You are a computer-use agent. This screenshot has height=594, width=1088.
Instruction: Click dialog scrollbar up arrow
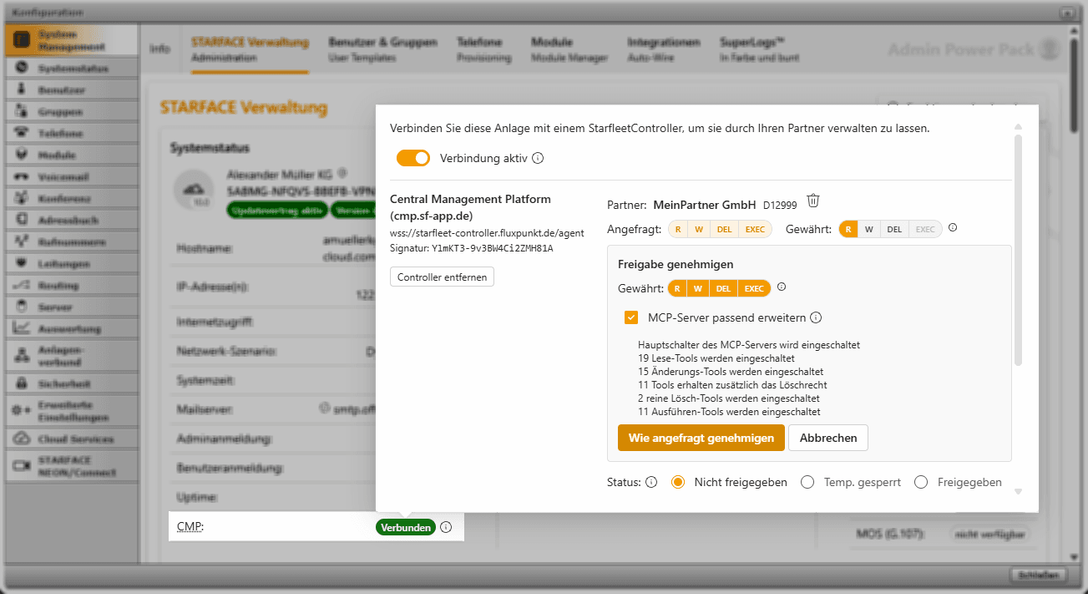(x=1018, y=127)
